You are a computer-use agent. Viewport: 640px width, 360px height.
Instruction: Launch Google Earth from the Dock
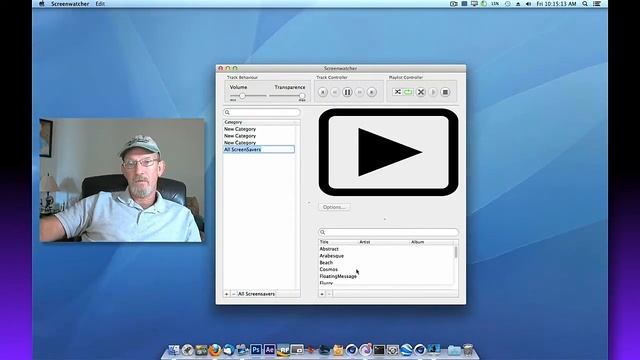click(x=407, y=350)
